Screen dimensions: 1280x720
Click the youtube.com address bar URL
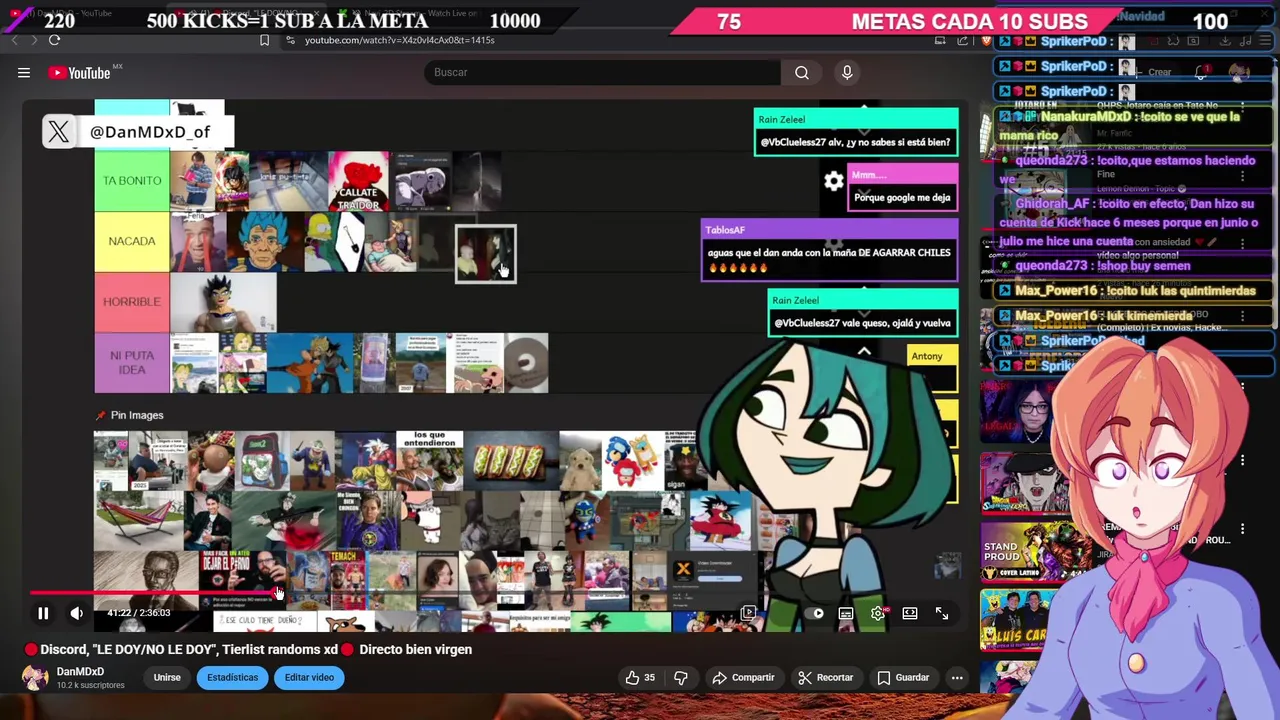pos(399,40)
